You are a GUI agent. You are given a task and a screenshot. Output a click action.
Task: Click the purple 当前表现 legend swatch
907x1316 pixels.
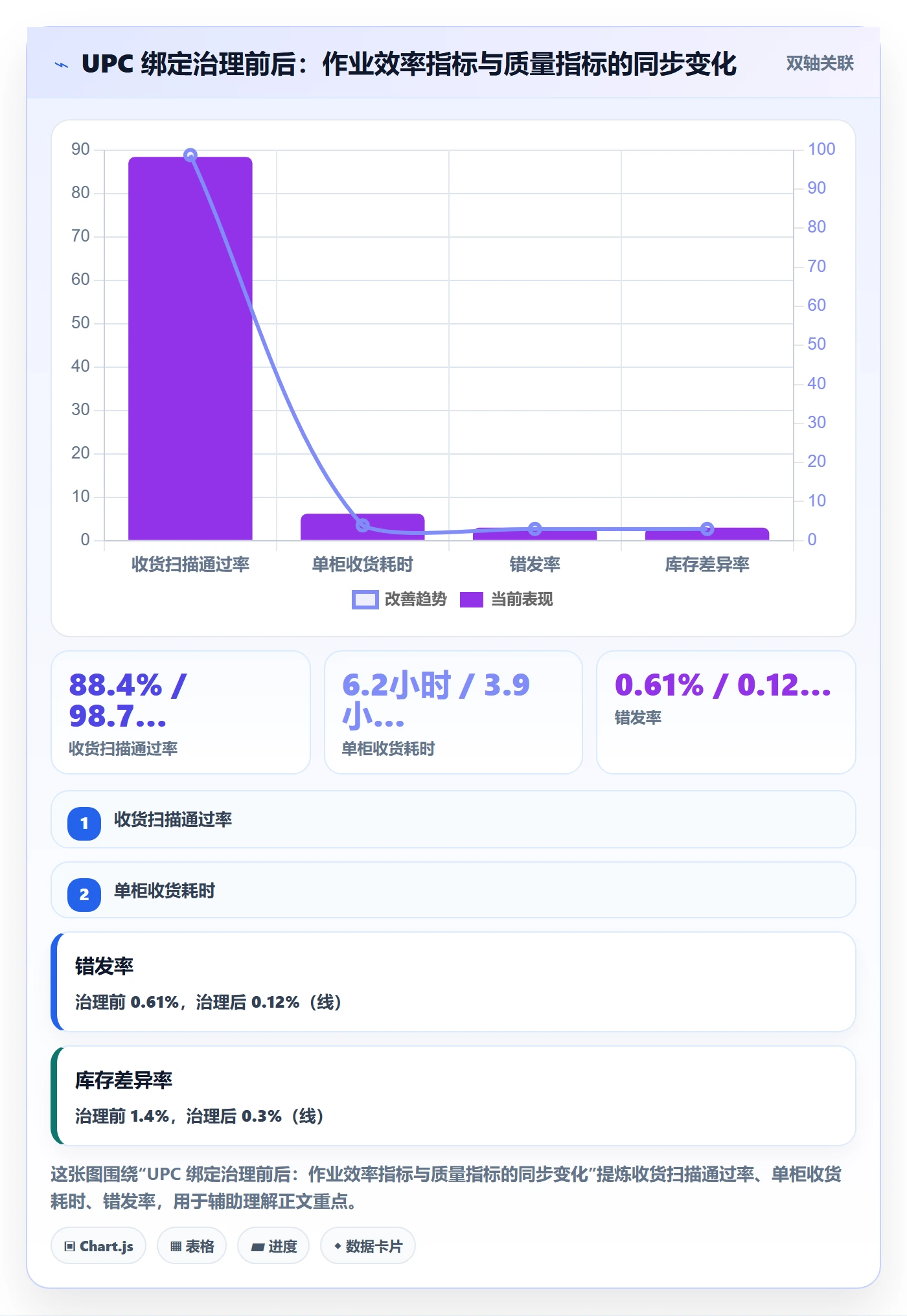point(472,600)
